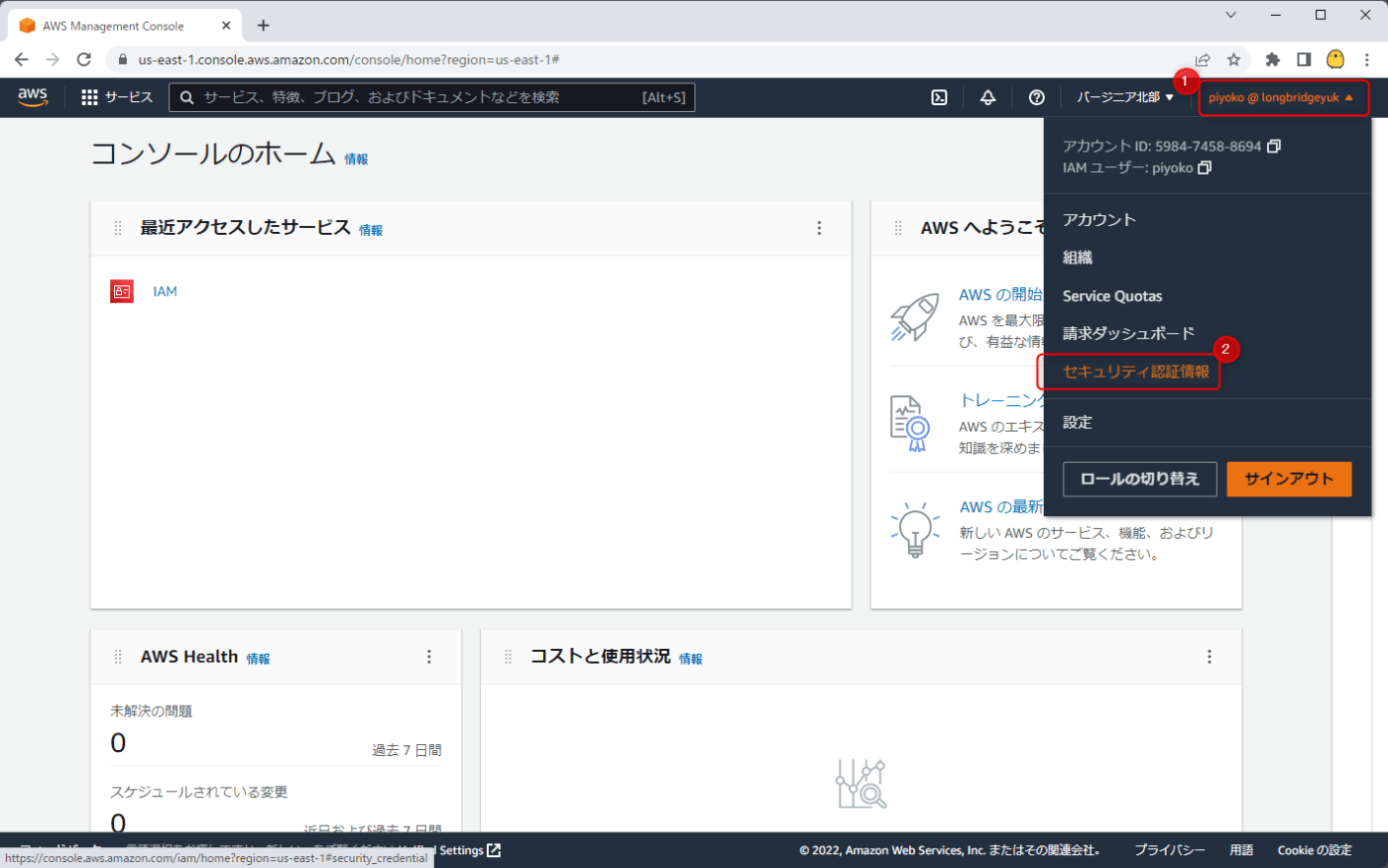Bookmark the page with star icon

[x=1233, y=59]
